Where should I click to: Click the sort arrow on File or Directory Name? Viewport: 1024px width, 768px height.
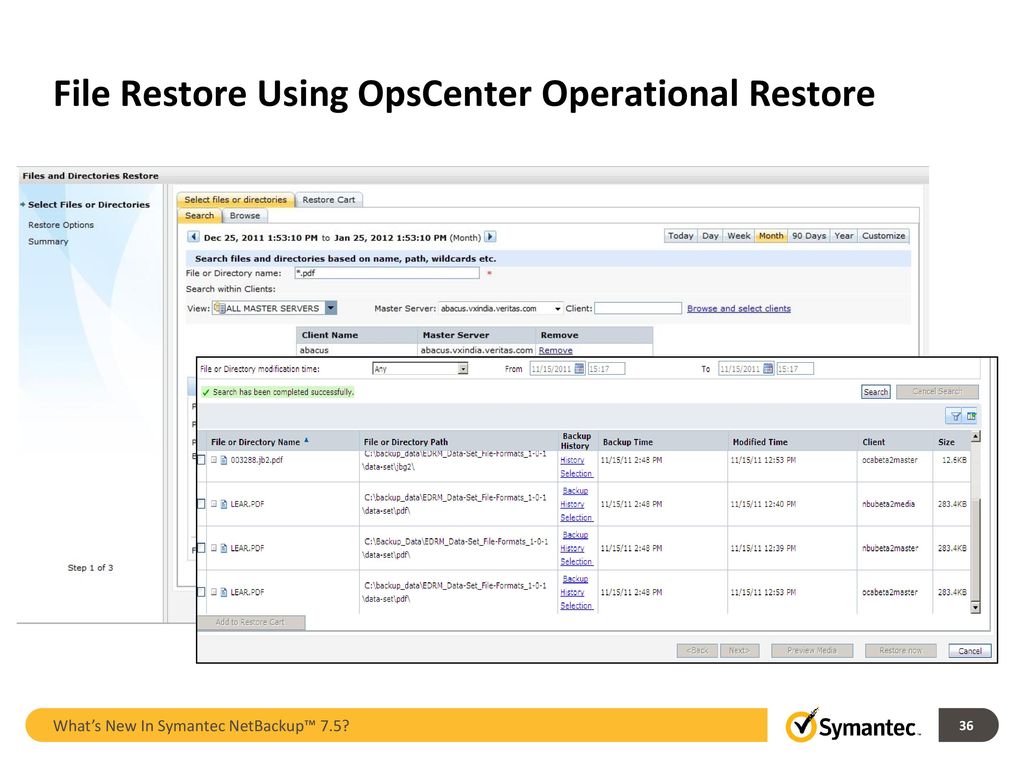(306, 441)
